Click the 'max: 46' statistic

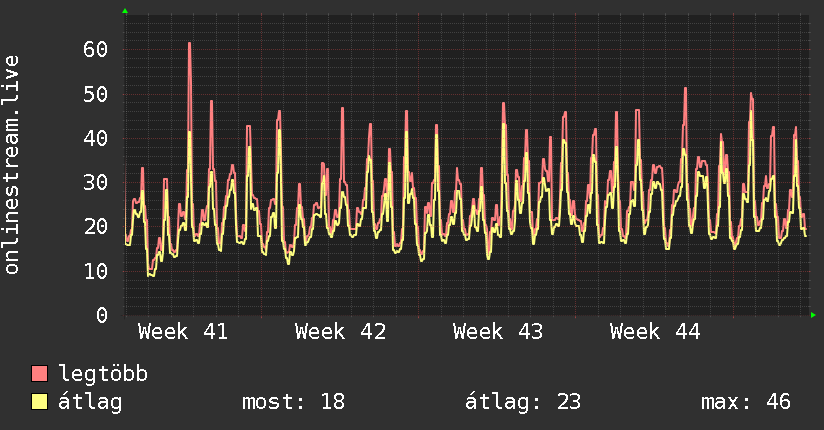point(746,402)
